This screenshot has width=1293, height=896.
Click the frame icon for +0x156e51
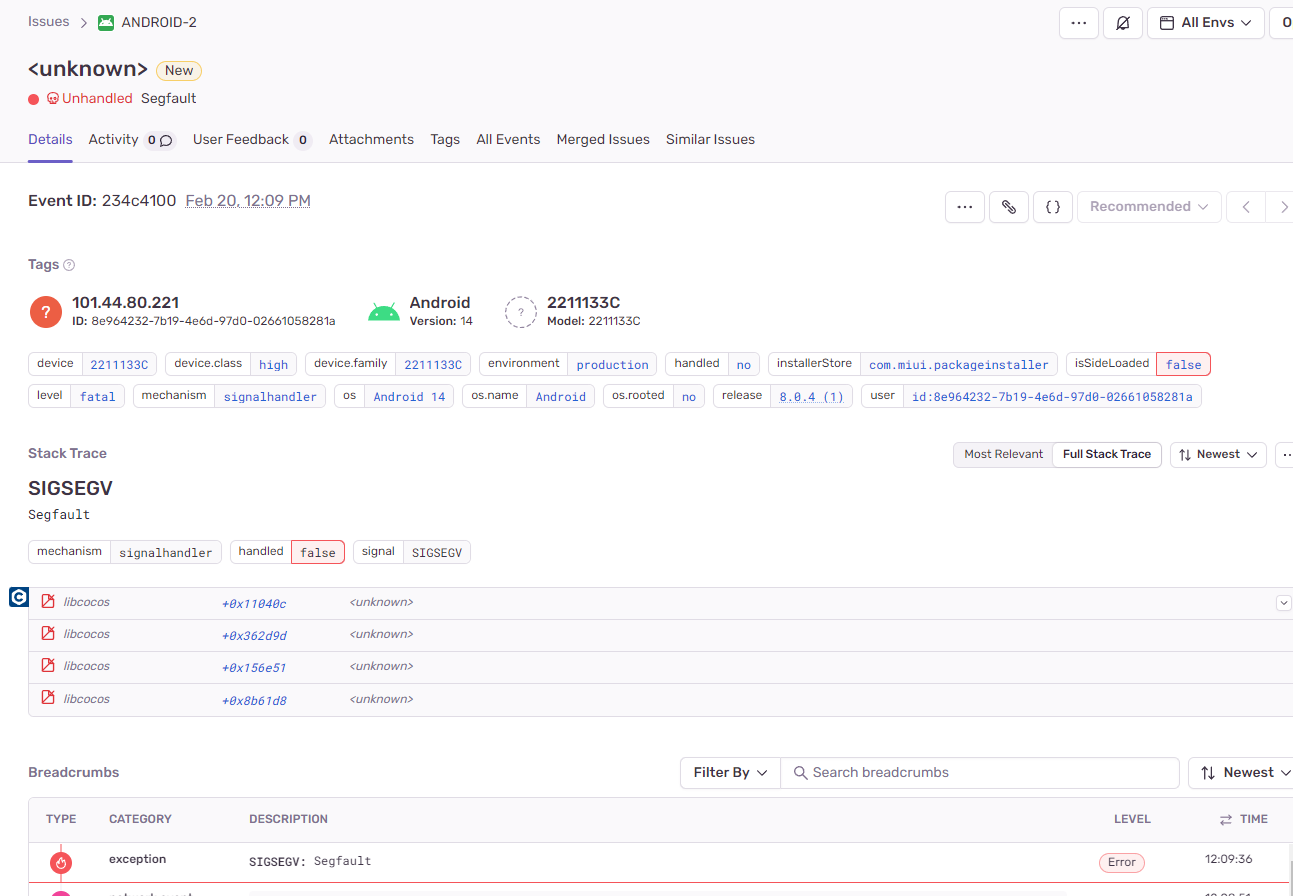(x=47, y=666)
